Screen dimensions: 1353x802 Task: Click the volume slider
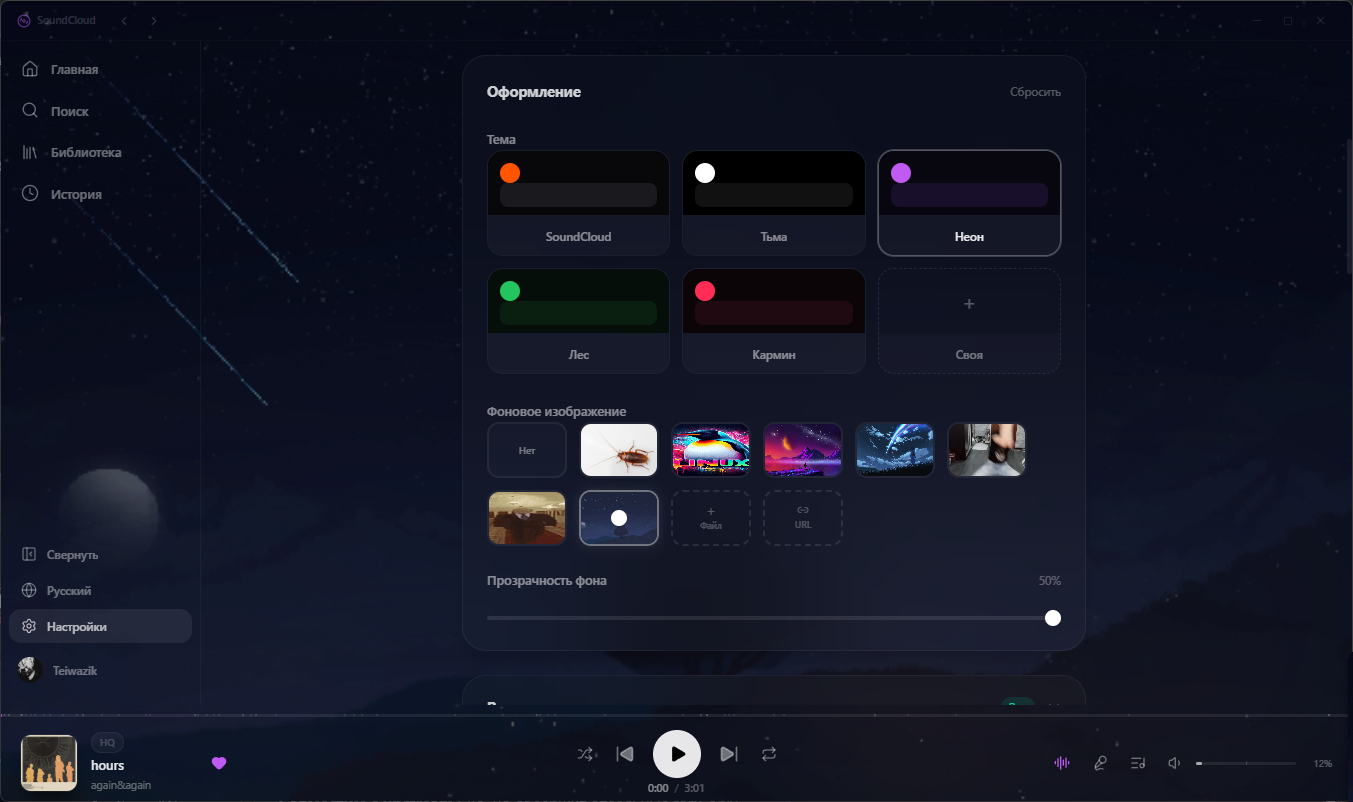[1246, 763]
